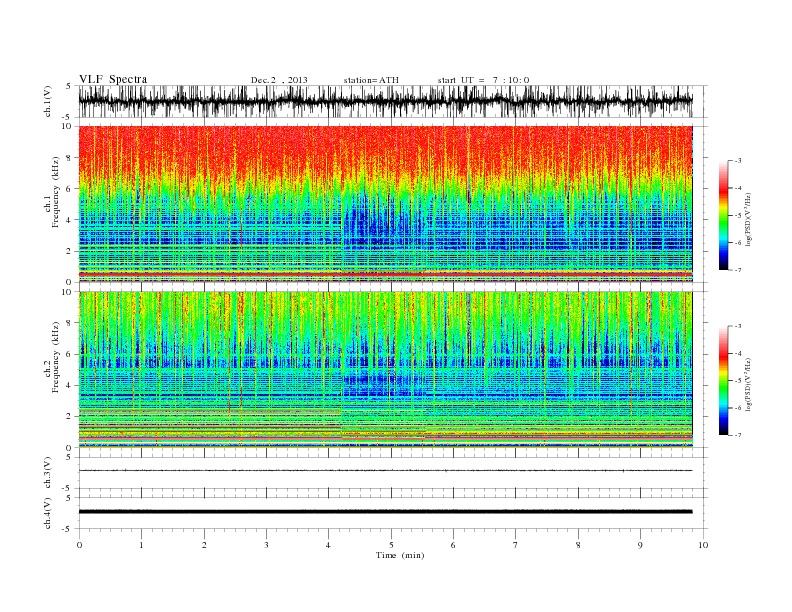The image size is (792, 612).
Task: Click the log(PSD) label beside ch.2 colorbar
Action: pyautogui.click(x=749, y=384)
